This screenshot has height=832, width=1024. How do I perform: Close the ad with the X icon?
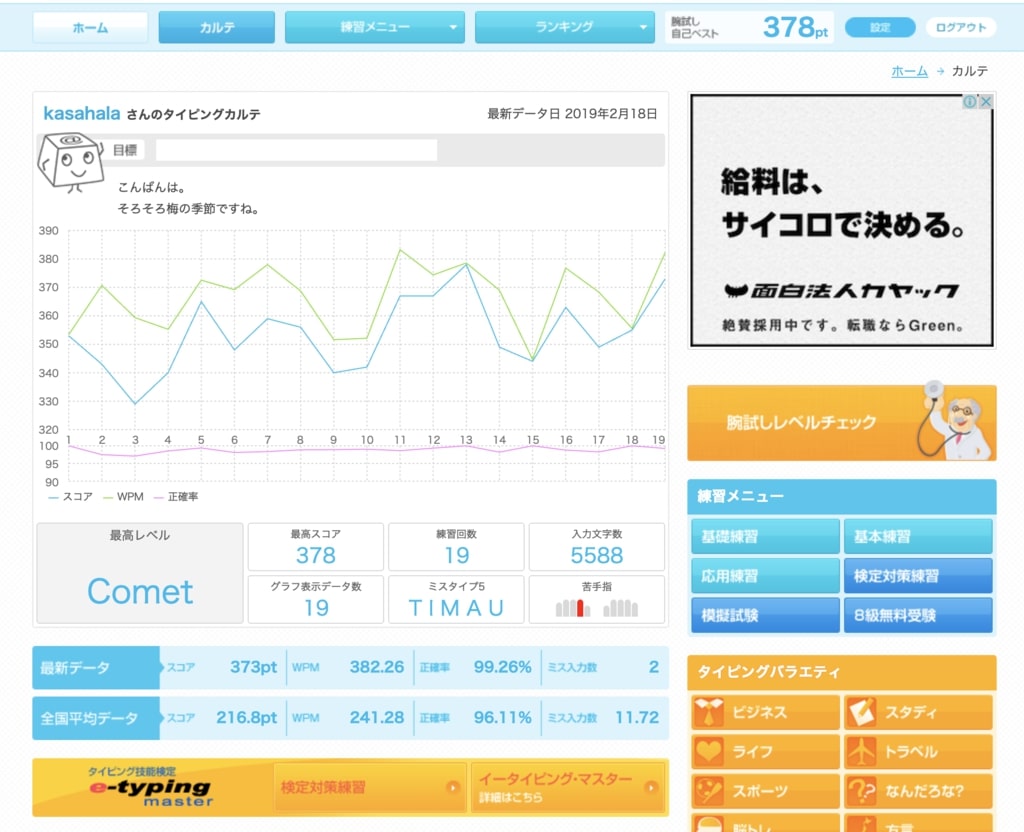(x=986, y=102)
